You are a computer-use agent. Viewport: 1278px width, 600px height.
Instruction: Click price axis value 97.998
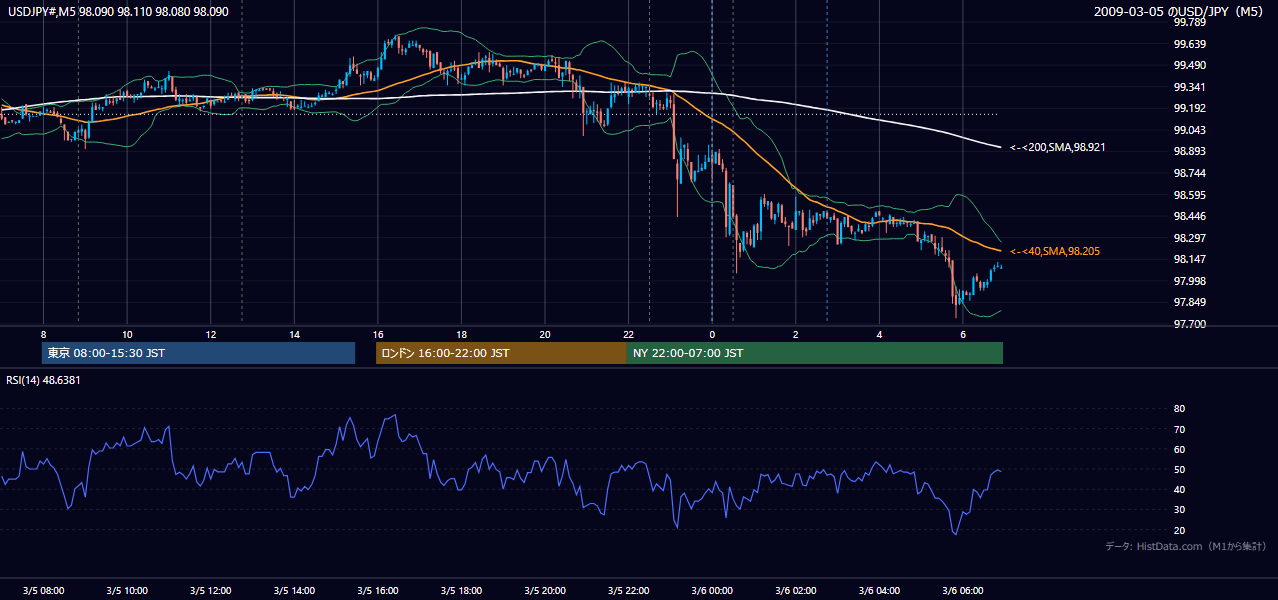[x=1190, y=281]
